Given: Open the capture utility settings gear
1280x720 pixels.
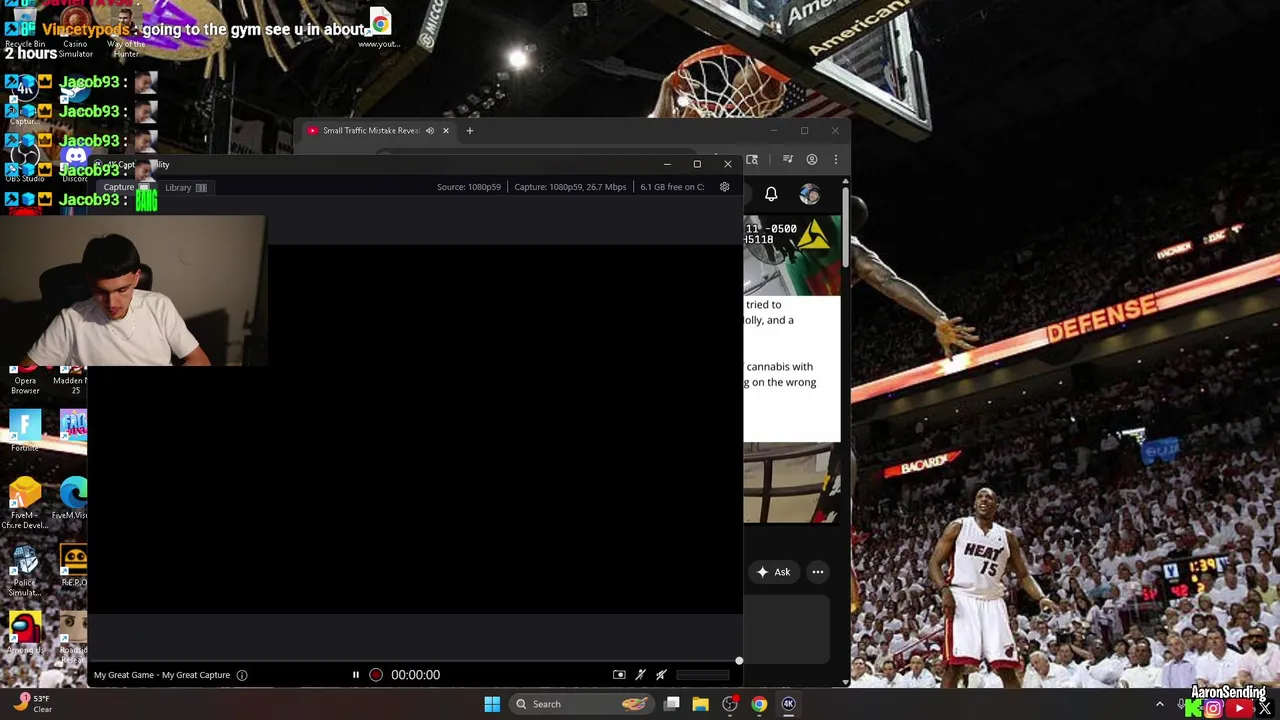Looking at the screenshot, I should click(724, 187).
